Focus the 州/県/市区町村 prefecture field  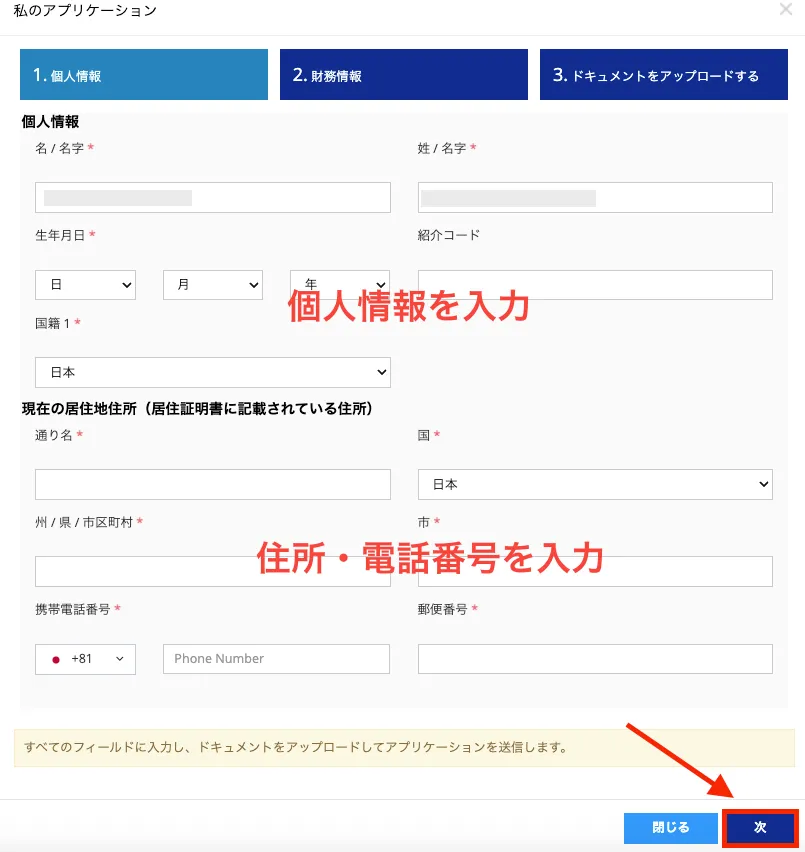pos(212,570)
